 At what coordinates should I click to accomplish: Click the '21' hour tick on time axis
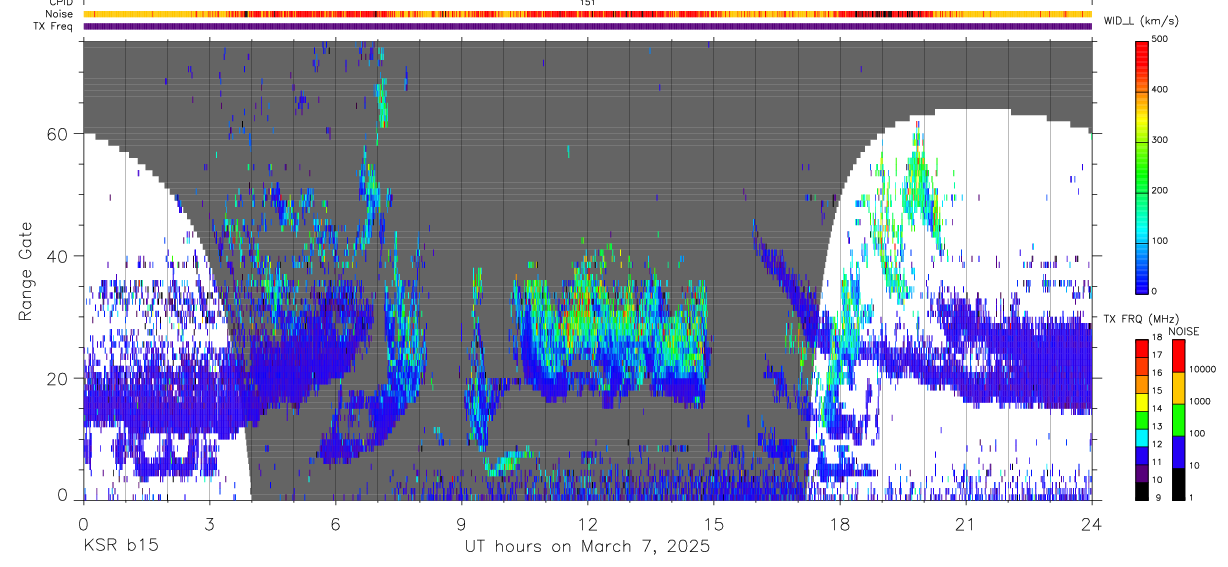point(965,523)
